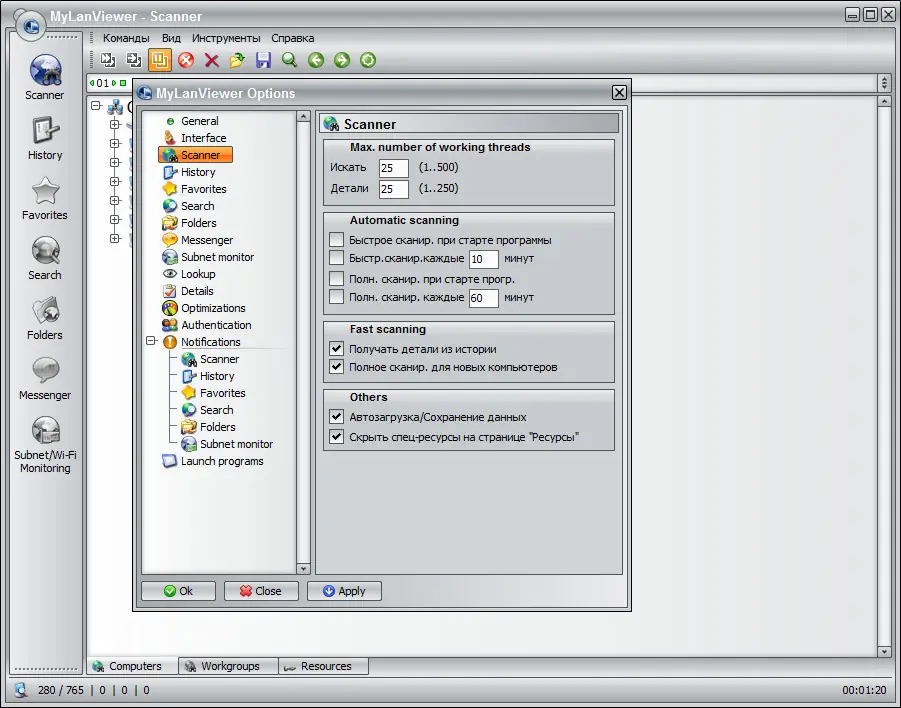Screen dimensions: 901x708
Task: Click the highlighted orange scan toolbar icon
Action: click(x=160, y=60)
